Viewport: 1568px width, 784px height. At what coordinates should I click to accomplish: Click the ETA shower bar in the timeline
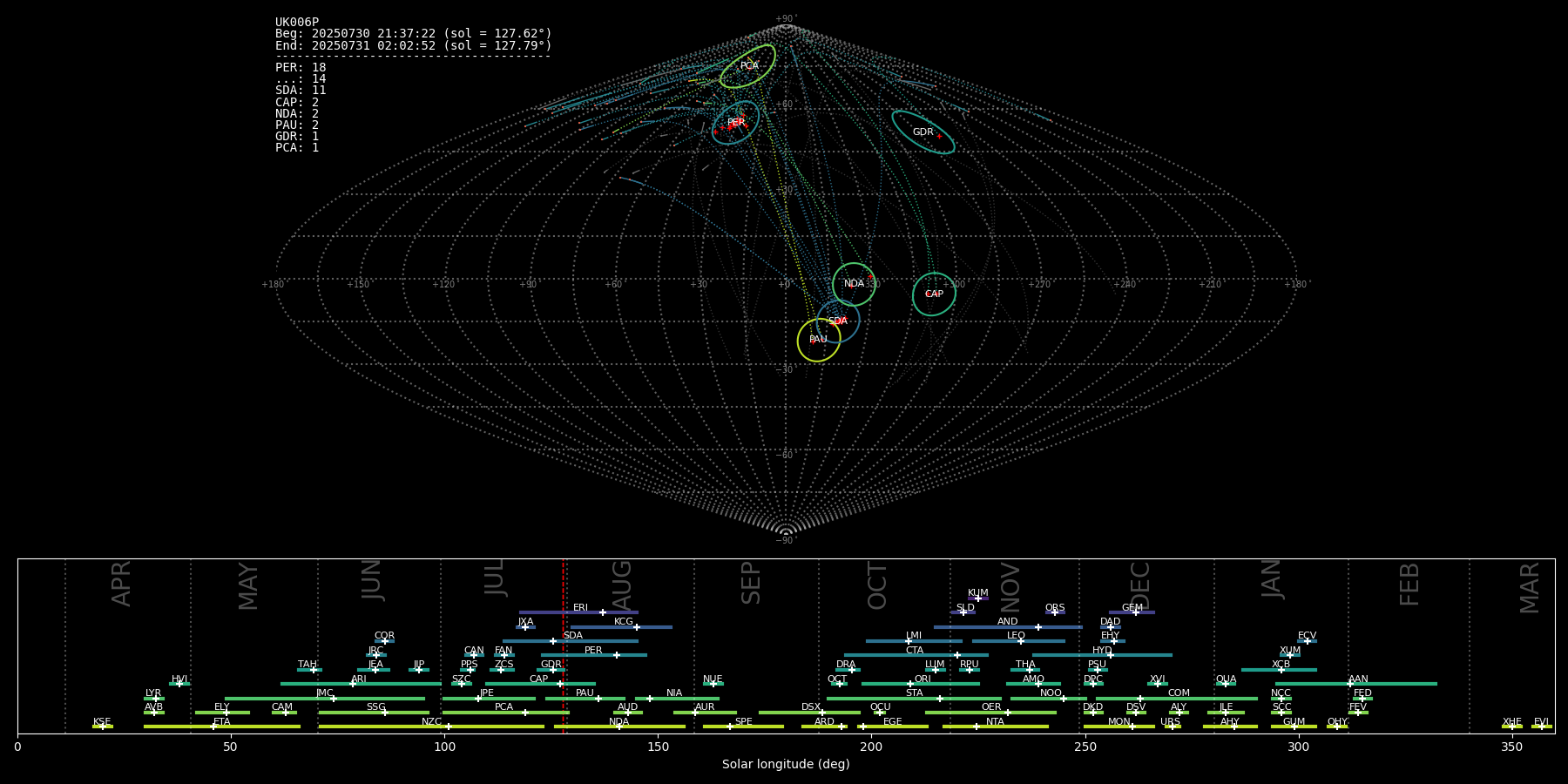(x=222, y=727)
